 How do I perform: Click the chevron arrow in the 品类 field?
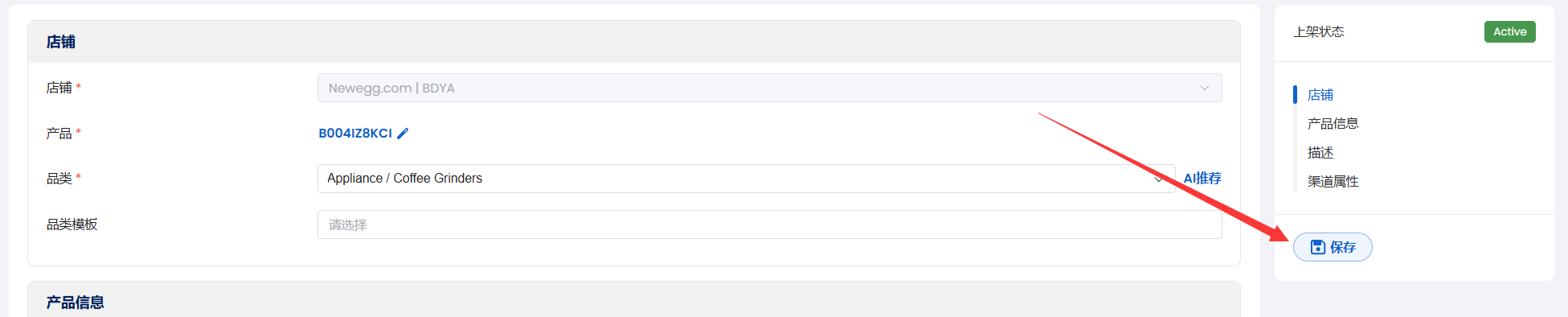[1158, 179]
